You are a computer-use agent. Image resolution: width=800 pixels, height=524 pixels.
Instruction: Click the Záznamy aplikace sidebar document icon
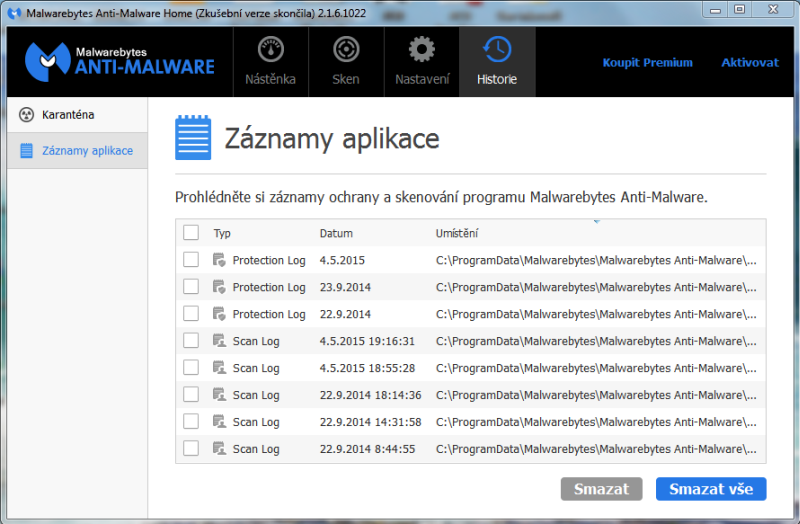coord(27,151)
